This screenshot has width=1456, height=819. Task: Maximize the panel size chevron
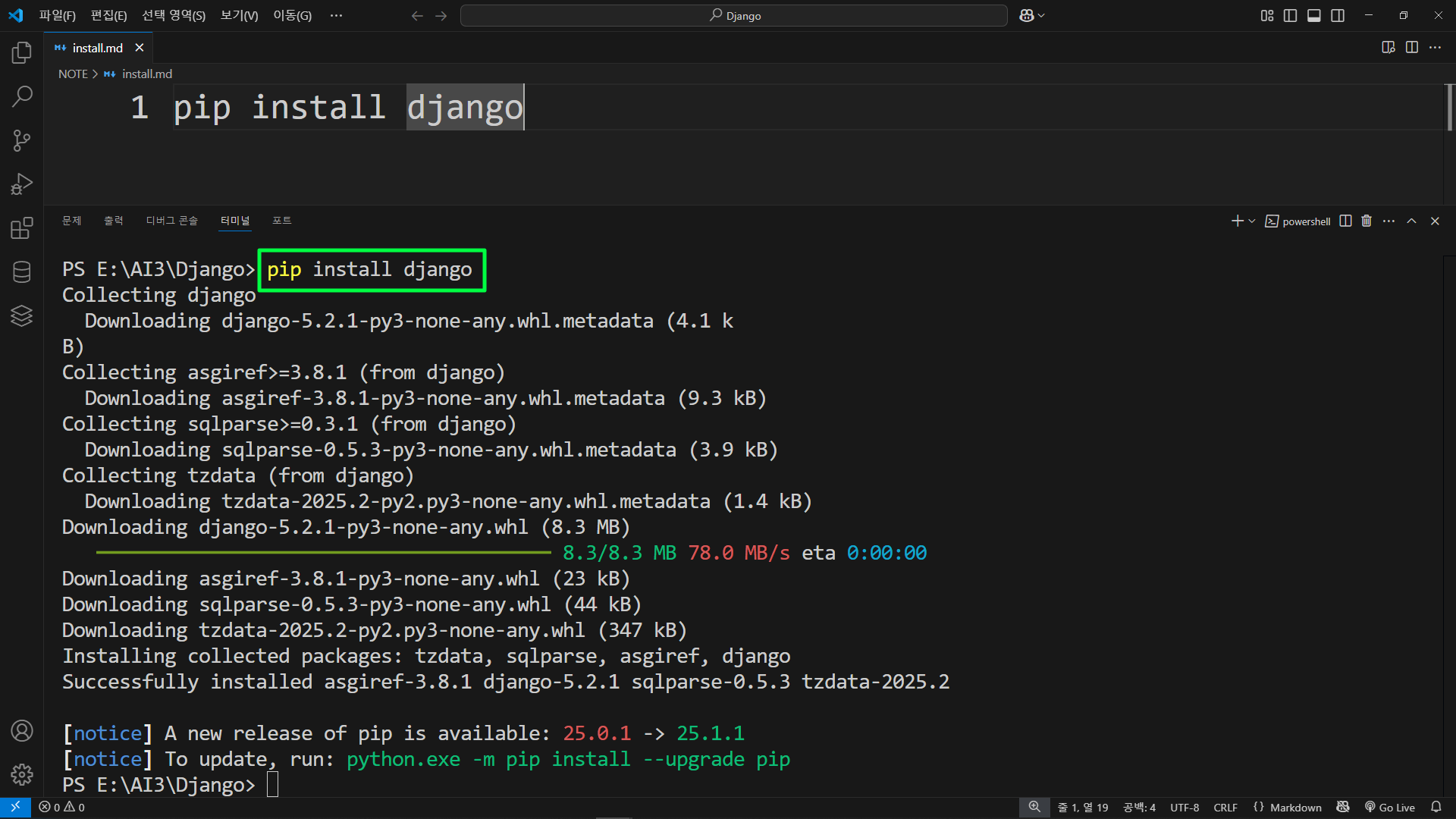pos(1411,221)
